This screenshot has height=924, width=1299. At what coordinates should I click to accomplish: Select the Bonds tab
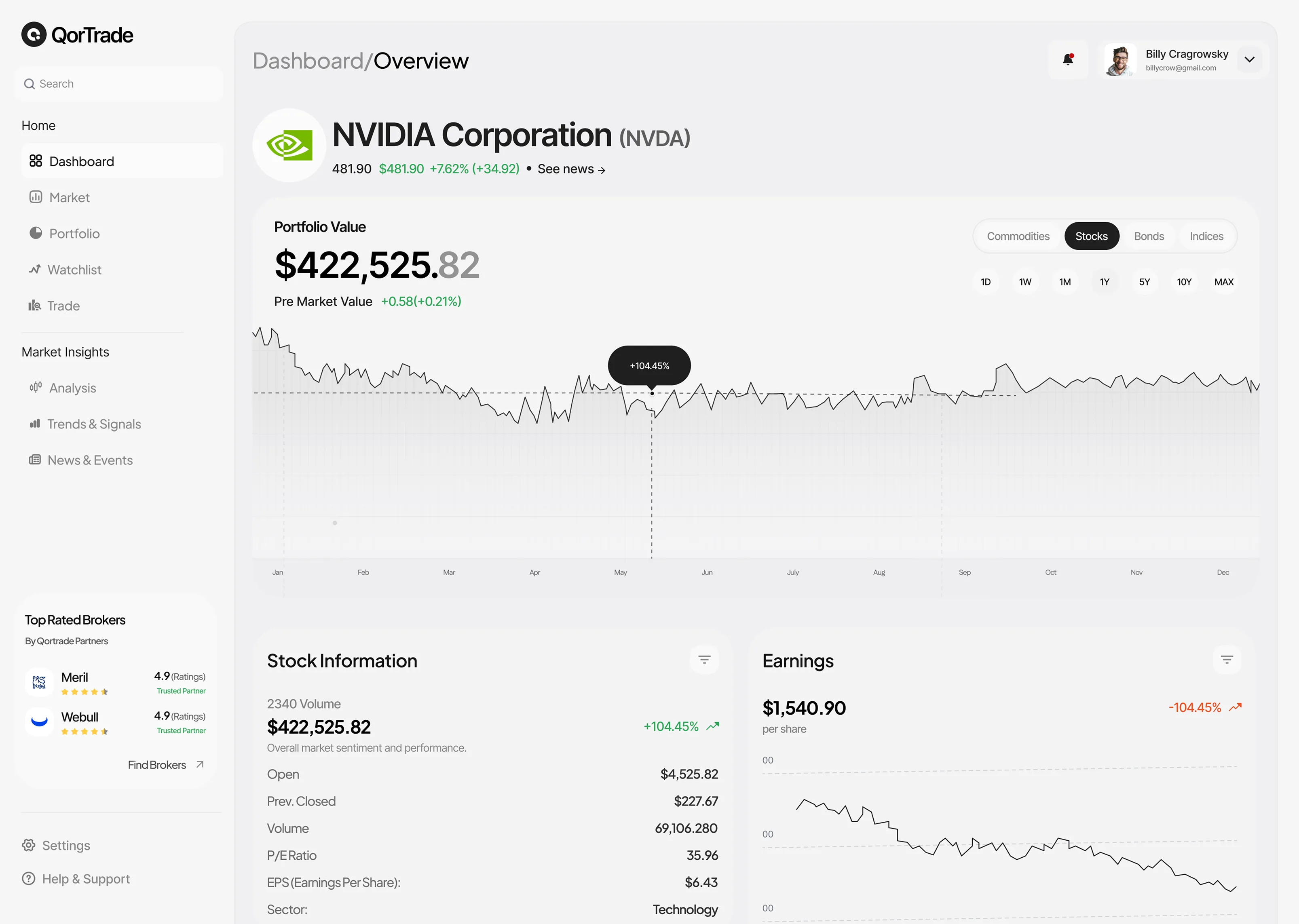pyautogui.click(x=1149, y=236)
